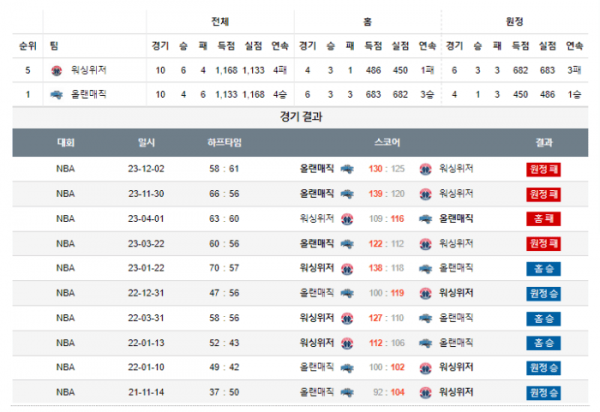This screenshot has height=412, width=600.
Task: Click the 112 : 106 score
Action: tap(386, 343)
